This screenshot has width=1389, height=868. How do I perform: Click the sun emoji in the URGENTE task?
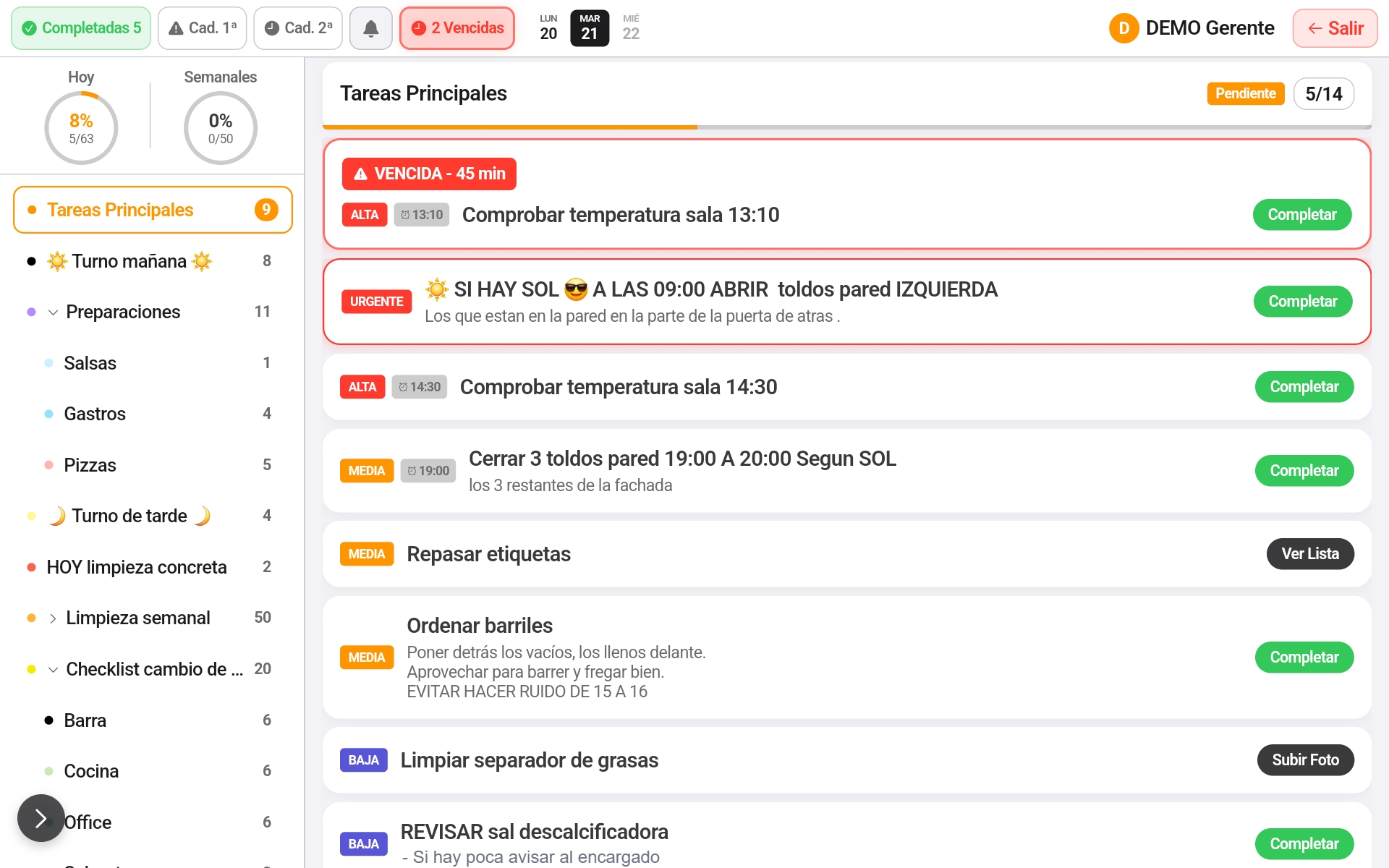pos(437,289)
